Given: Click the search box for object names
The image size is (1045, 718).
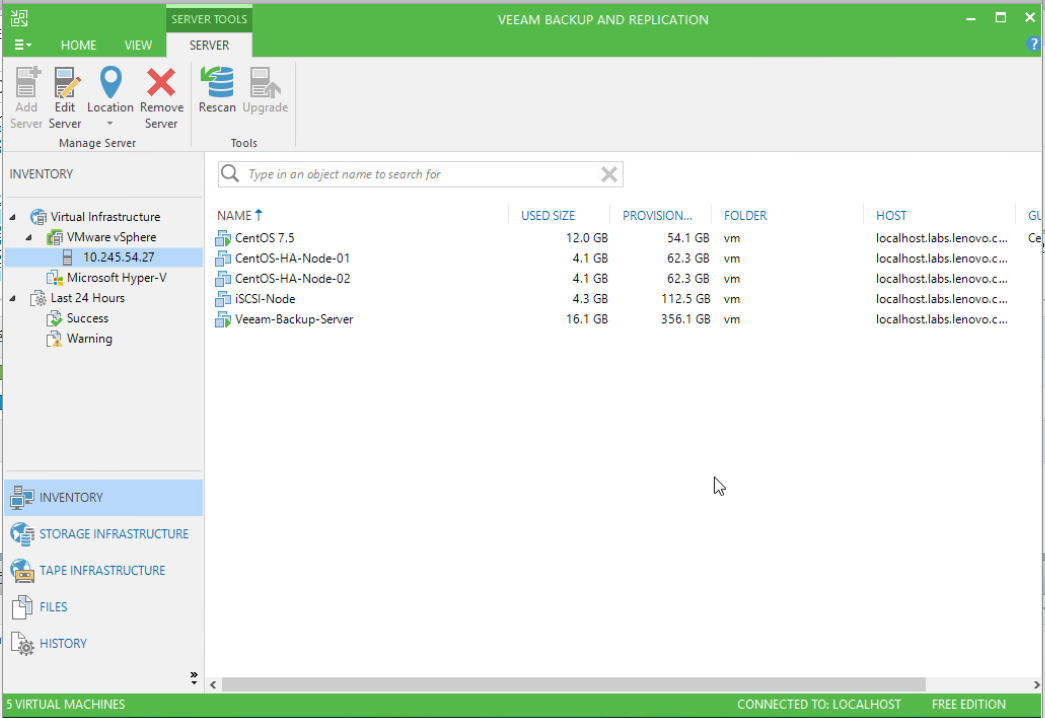Looking at the screenshot, I should (x=421, y=174).
